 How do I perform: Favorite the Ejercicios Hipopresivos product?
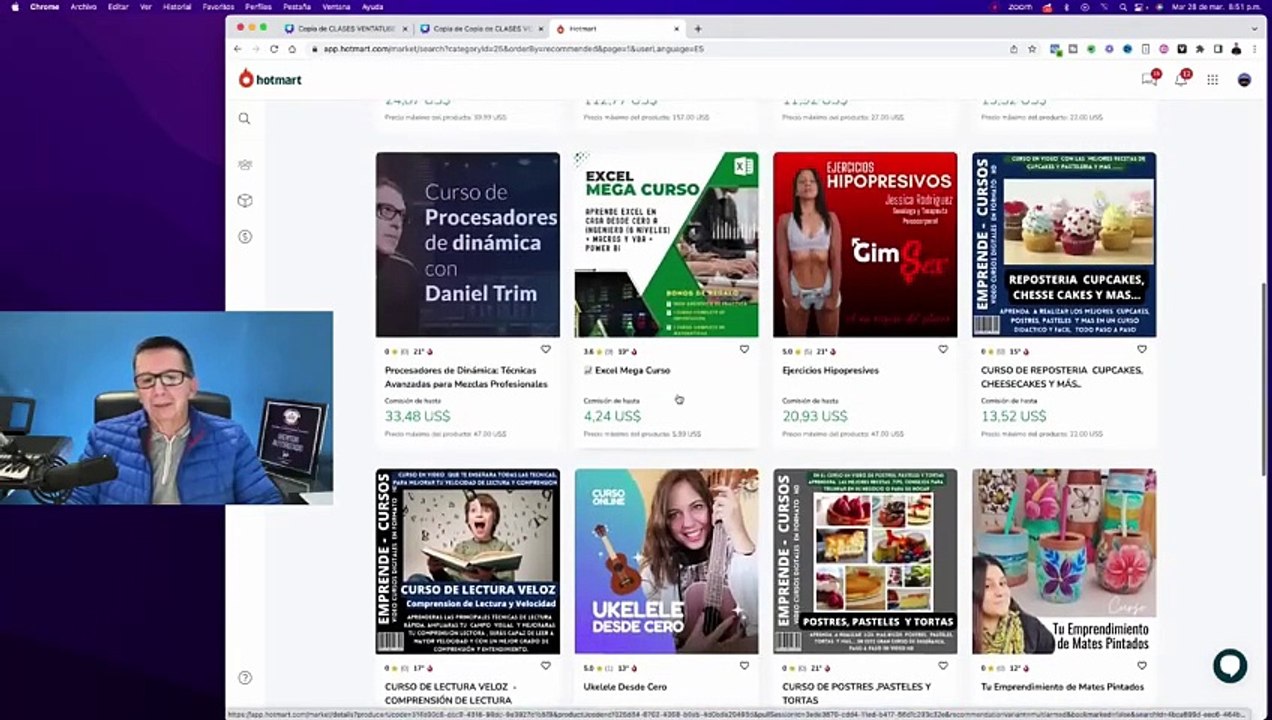pyautogui.click(x=943, y=349)
